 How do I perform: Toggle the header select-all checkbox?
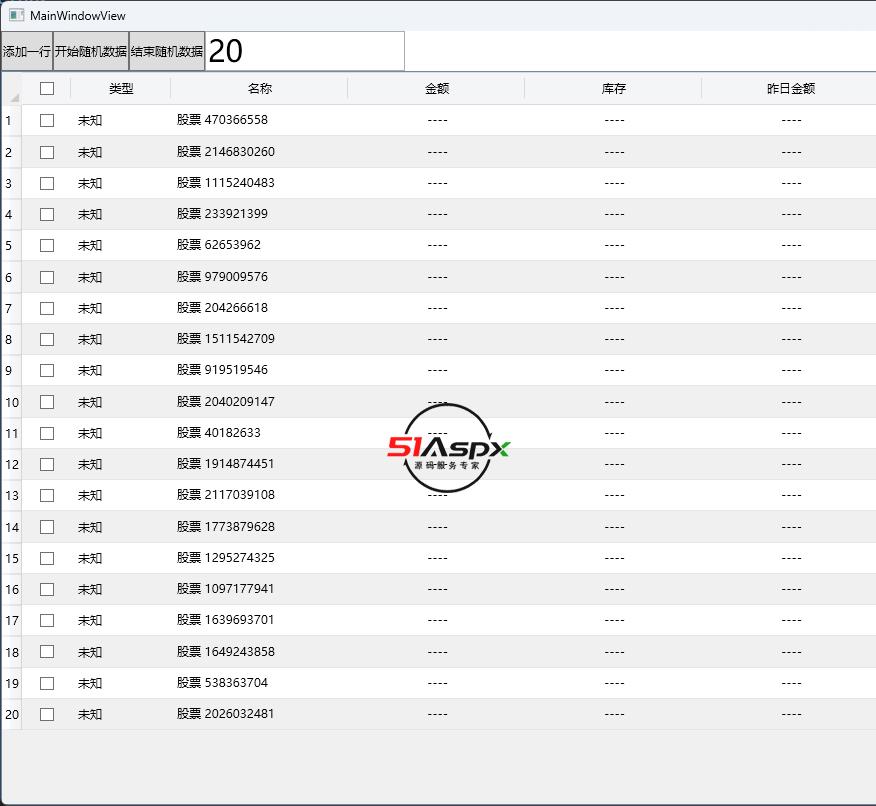(x=47, y=88)
